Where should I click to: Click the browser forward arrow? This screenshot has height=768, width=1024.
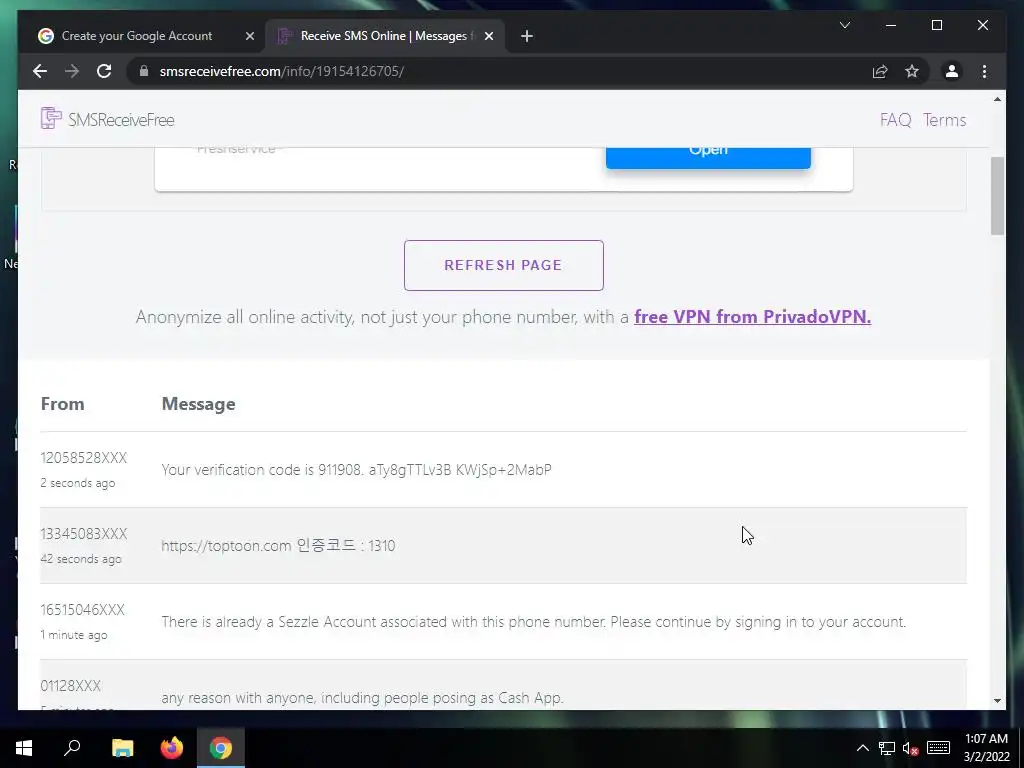[72, 71]
